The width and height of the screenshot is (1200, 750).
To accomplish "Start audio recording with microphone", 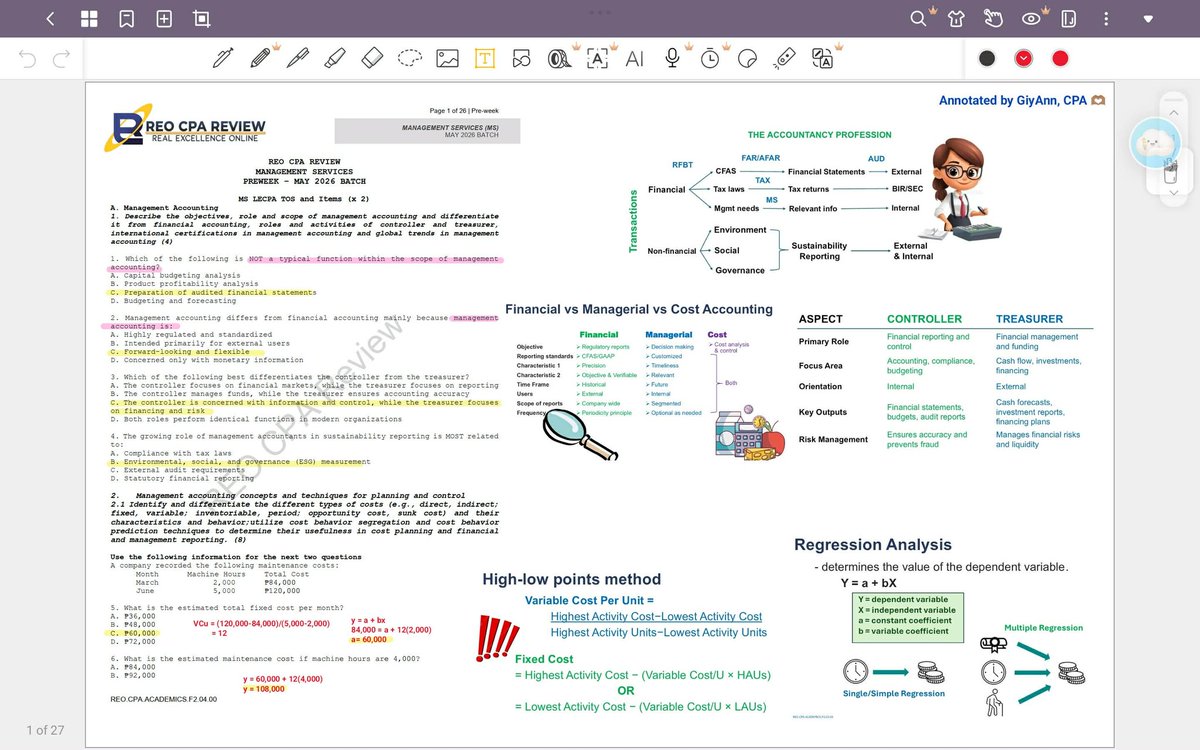I will (672, 58).
